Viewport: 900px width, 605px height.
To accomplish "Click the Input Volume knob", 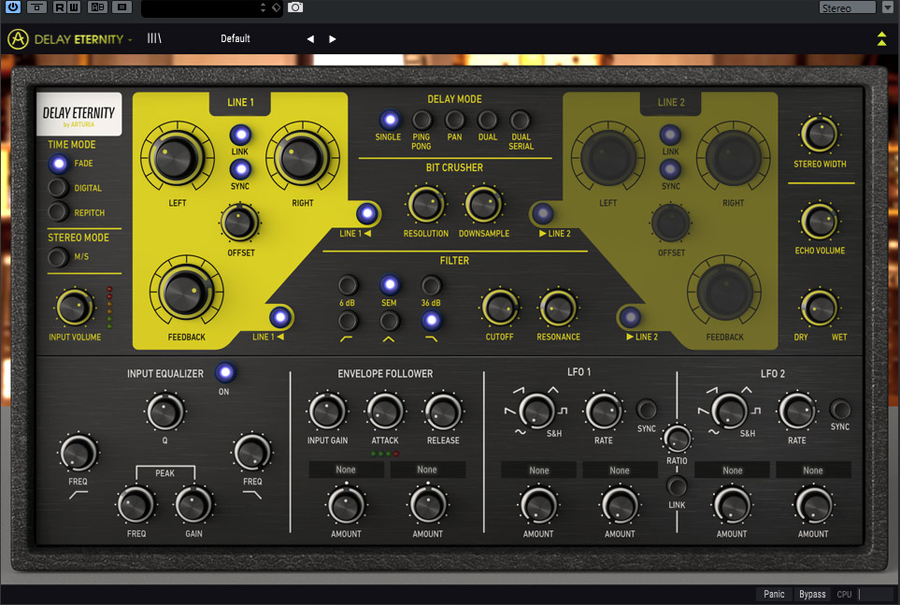I will [x=74, y=307].
